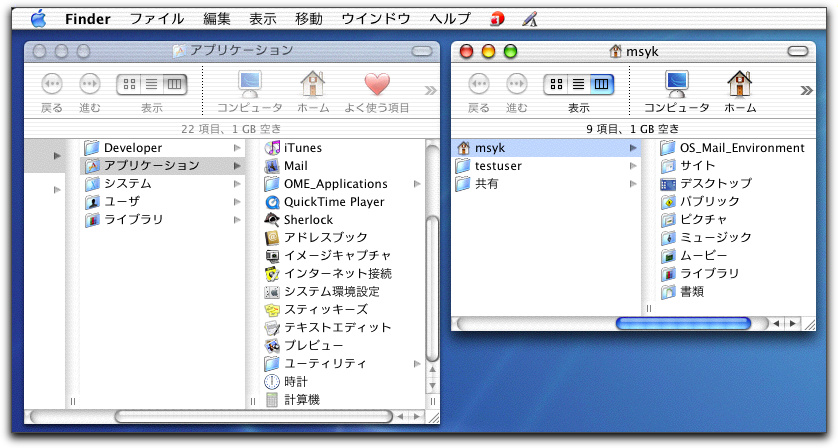Viewport: 838px width, 448px height.
Task: Click the Computer icon in Applications window toolbar
Action: coord(250,84)
